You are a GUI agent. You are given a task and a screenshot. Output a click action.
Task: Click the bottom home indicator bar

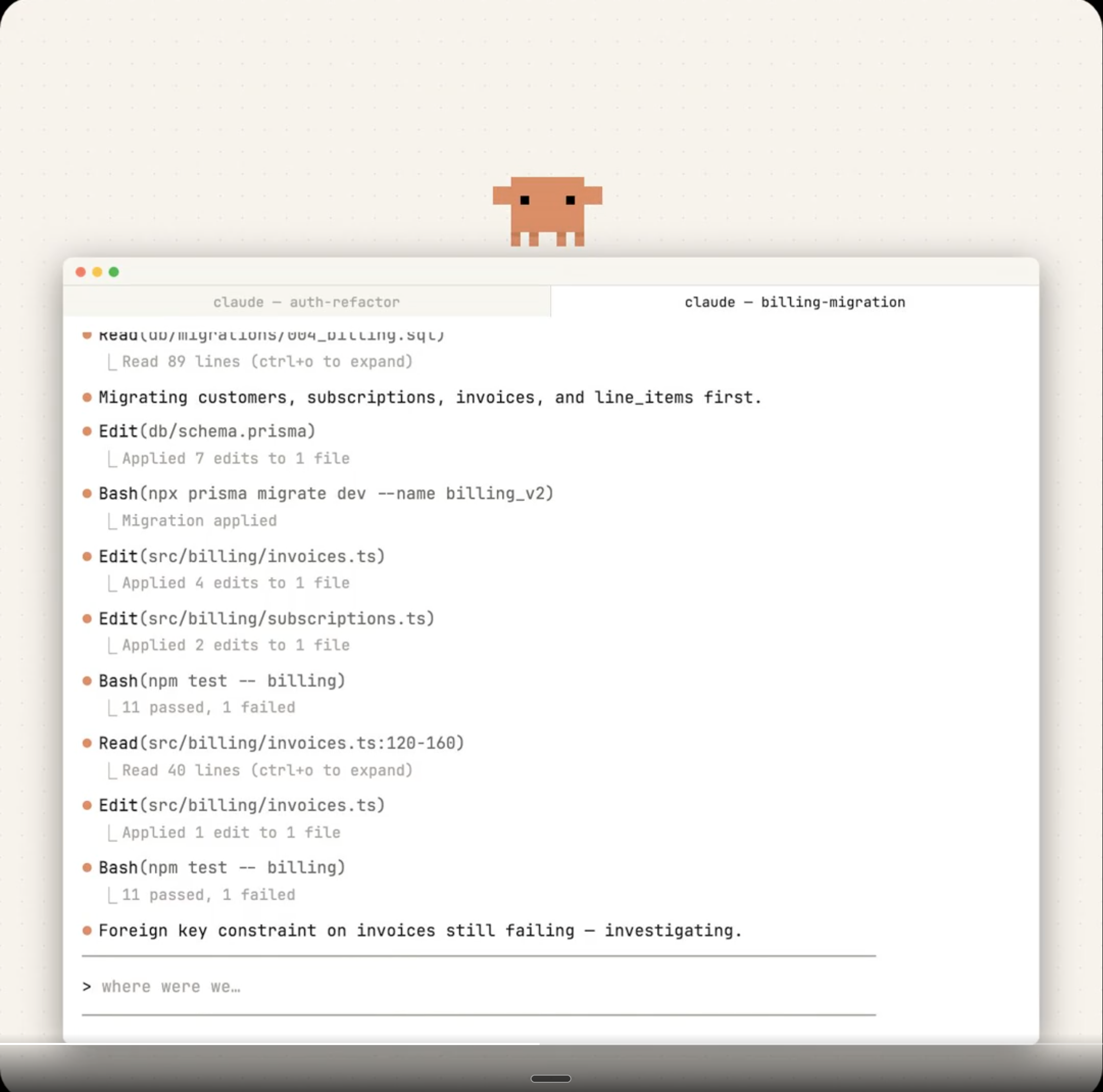point(550,1078)
